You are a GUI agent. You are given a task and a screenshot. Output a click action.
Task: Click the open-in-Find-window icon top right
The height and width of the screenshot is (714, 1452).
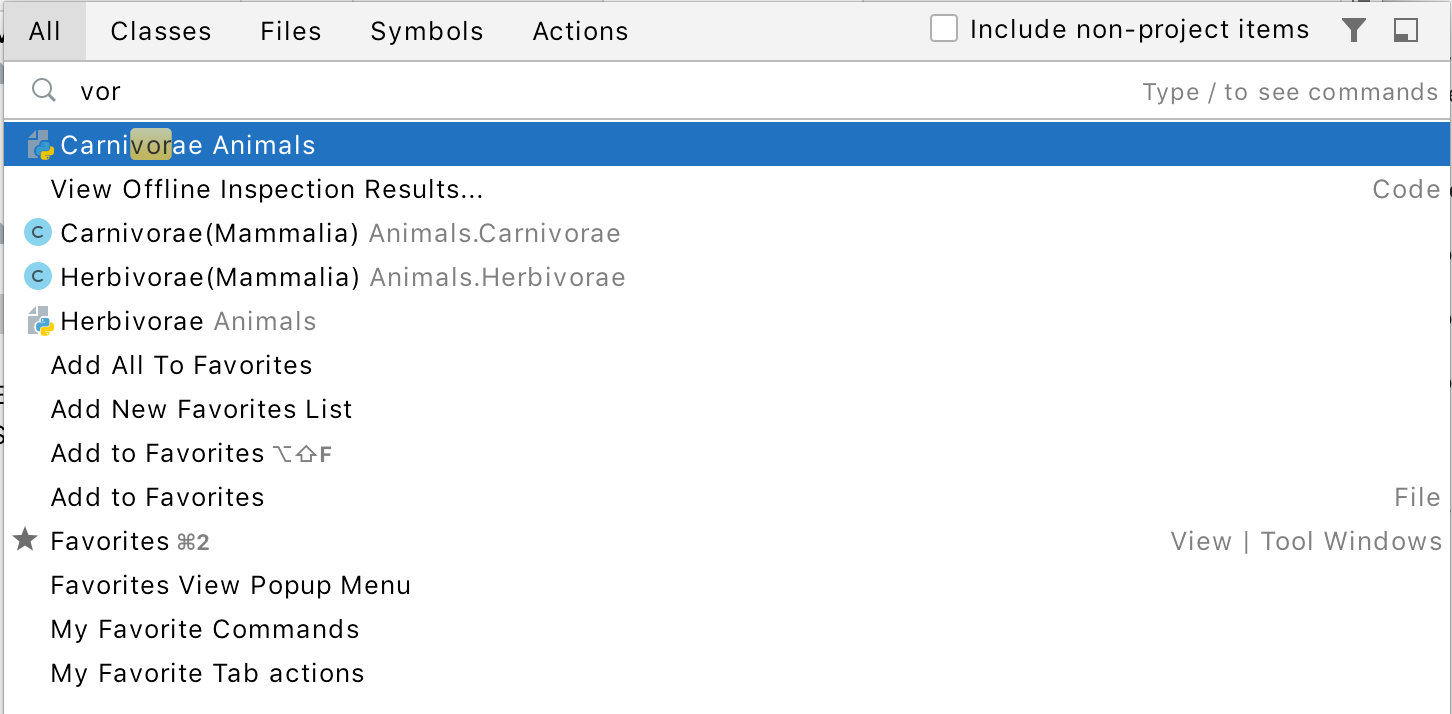click(1406, 30)
